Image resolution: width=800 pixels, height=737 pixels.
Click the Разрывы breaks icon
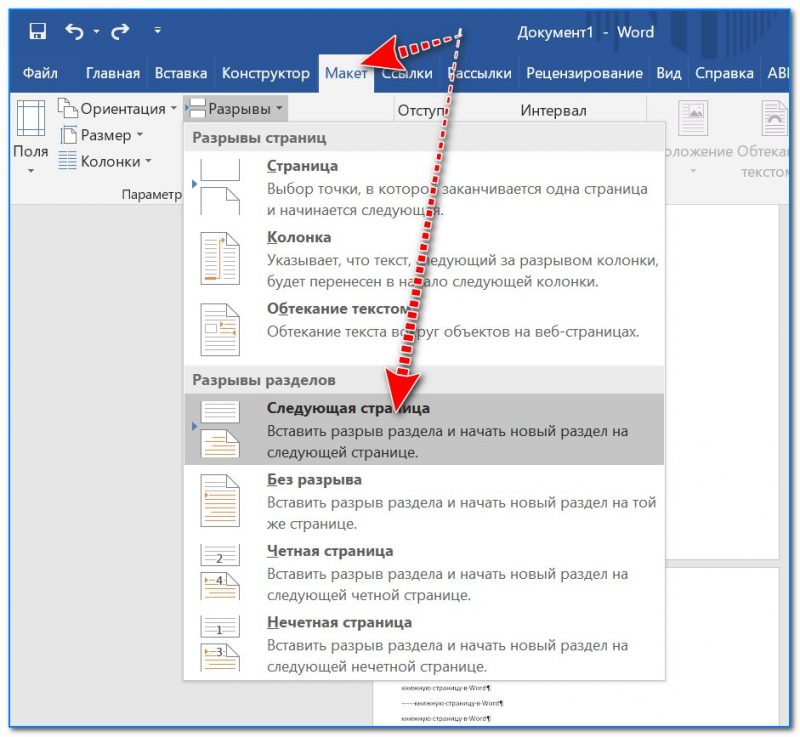pyautogui.click(x=197, y=108)
